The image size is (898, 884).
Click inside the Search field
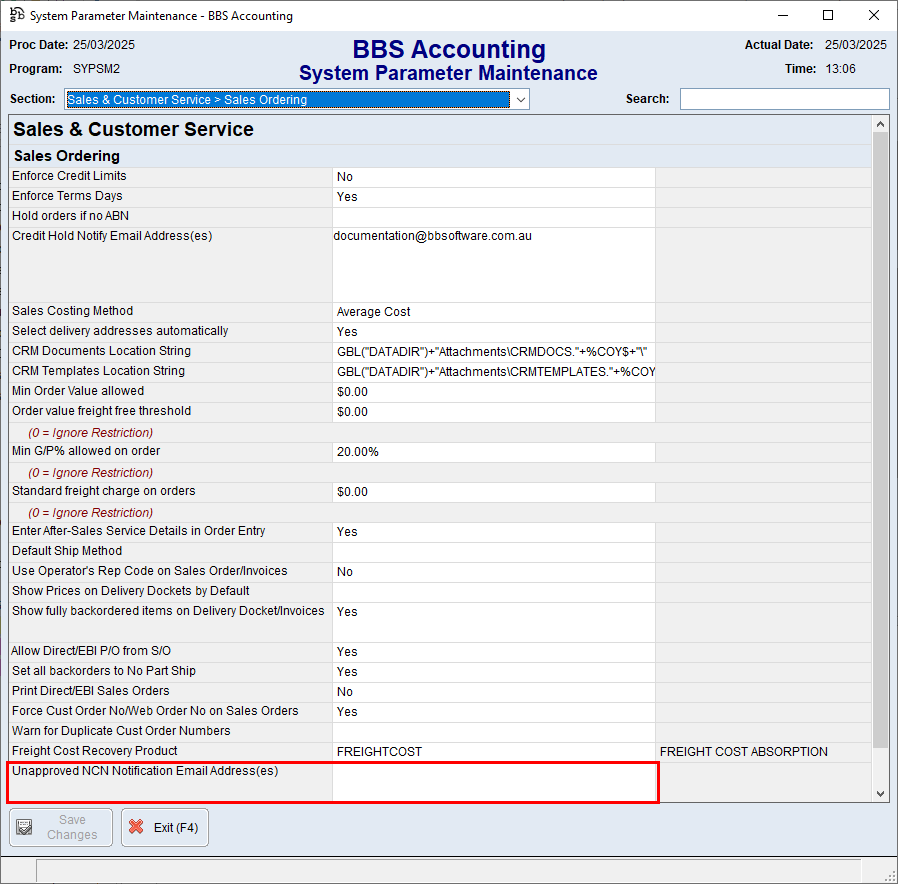click(x=784, y=99)
